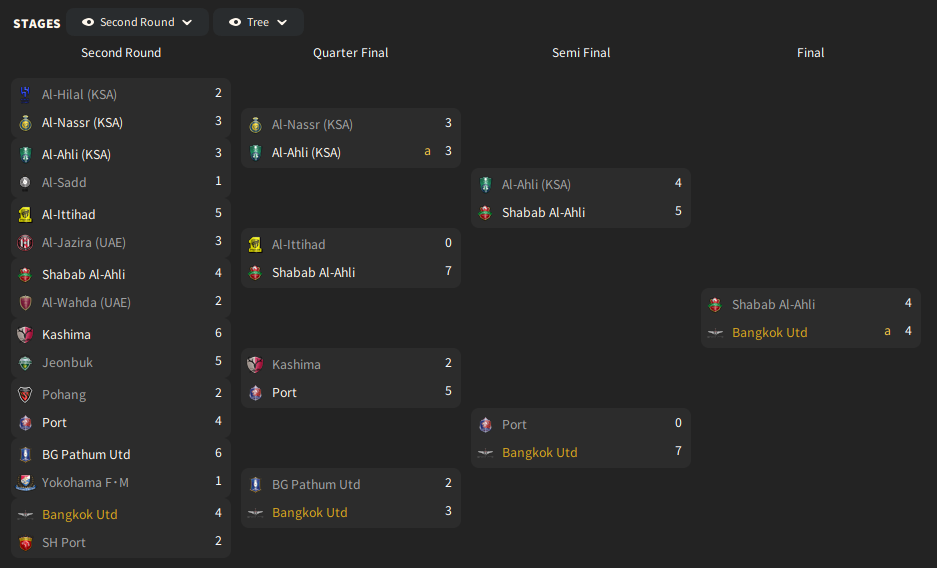
Task: Click the Al-Hilal club crest icon
Action: (x=25, y=94)
